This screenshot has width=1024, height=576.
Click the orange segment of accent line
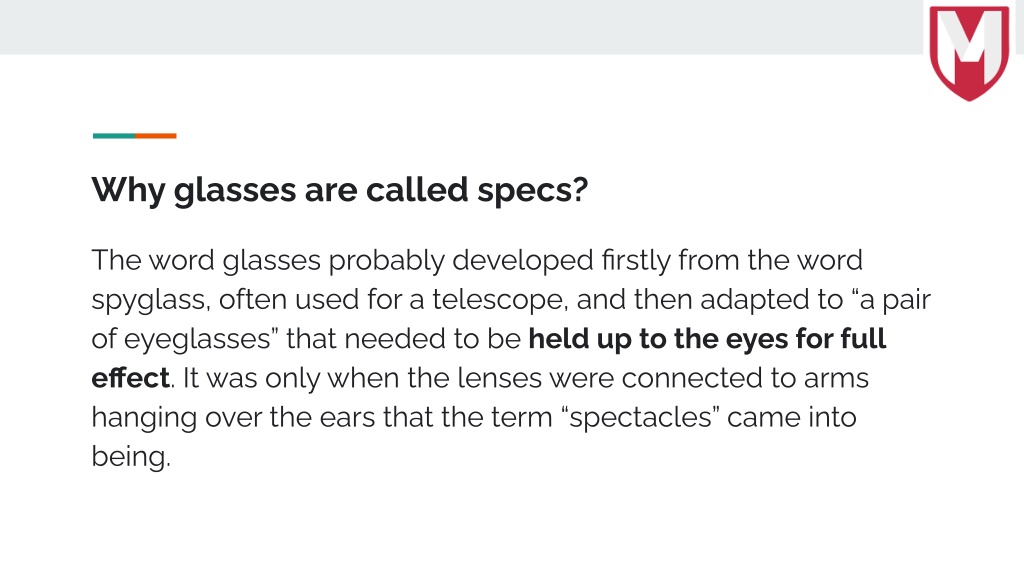click(x=155, y=136)
